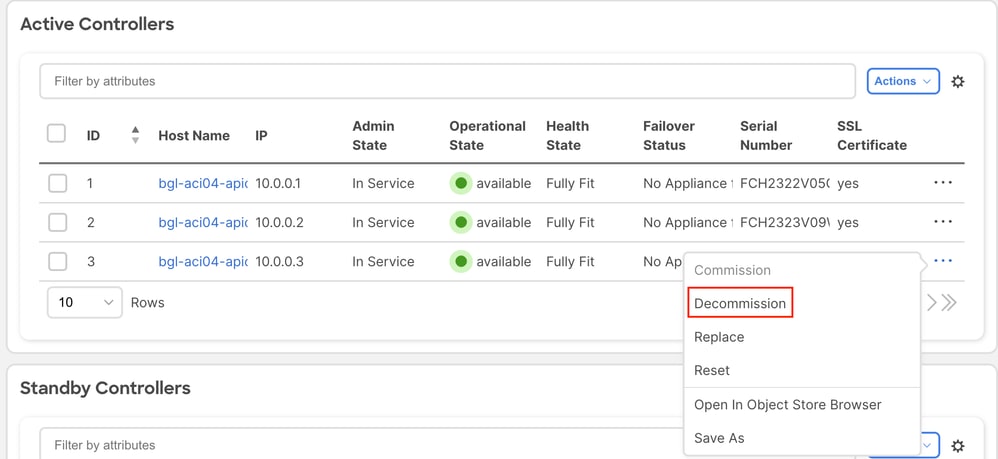Image resolution: width=998 pixels, height=459 pixels.
Task: Focus the Active Controllers filter by attributes field
Action: pos(447,81)
